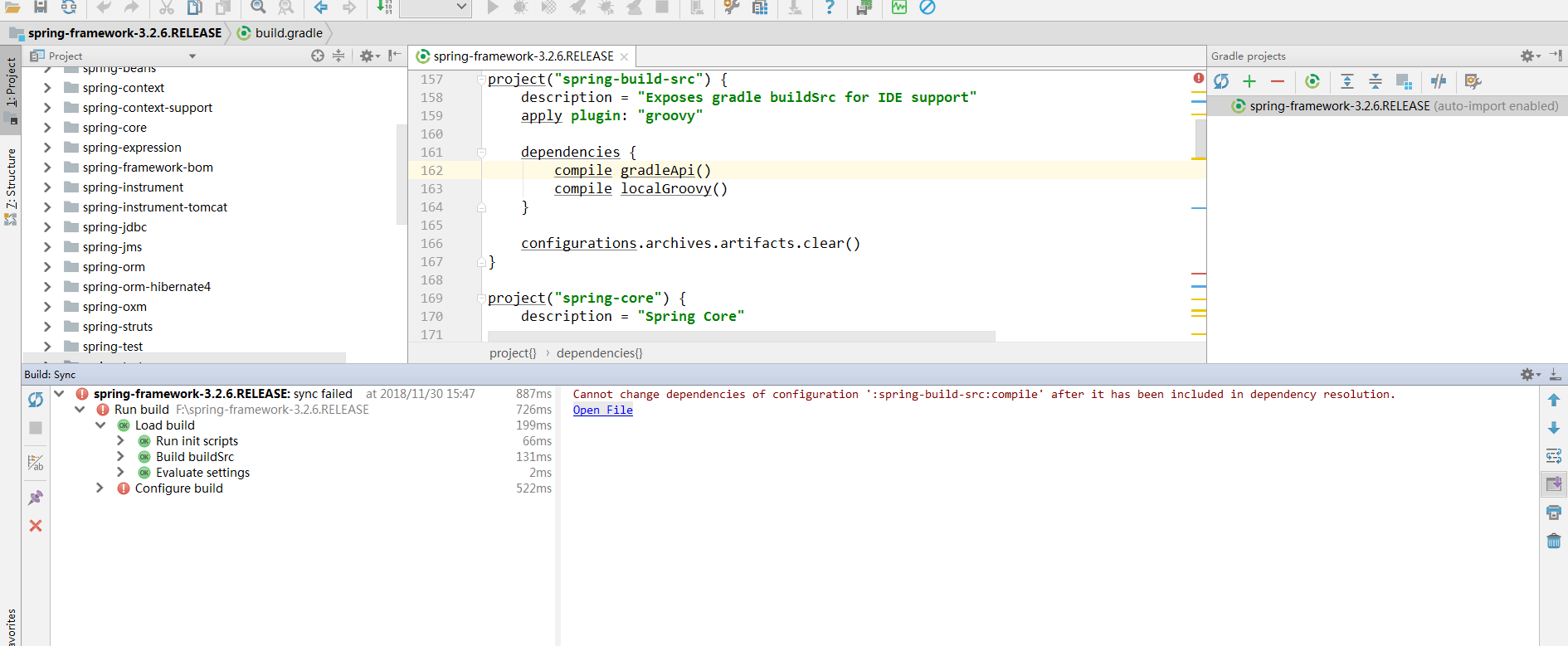1568x646 pixels.
Task: Refresh all Gradle projects in Gradle panel
Action: [1221, 81]
